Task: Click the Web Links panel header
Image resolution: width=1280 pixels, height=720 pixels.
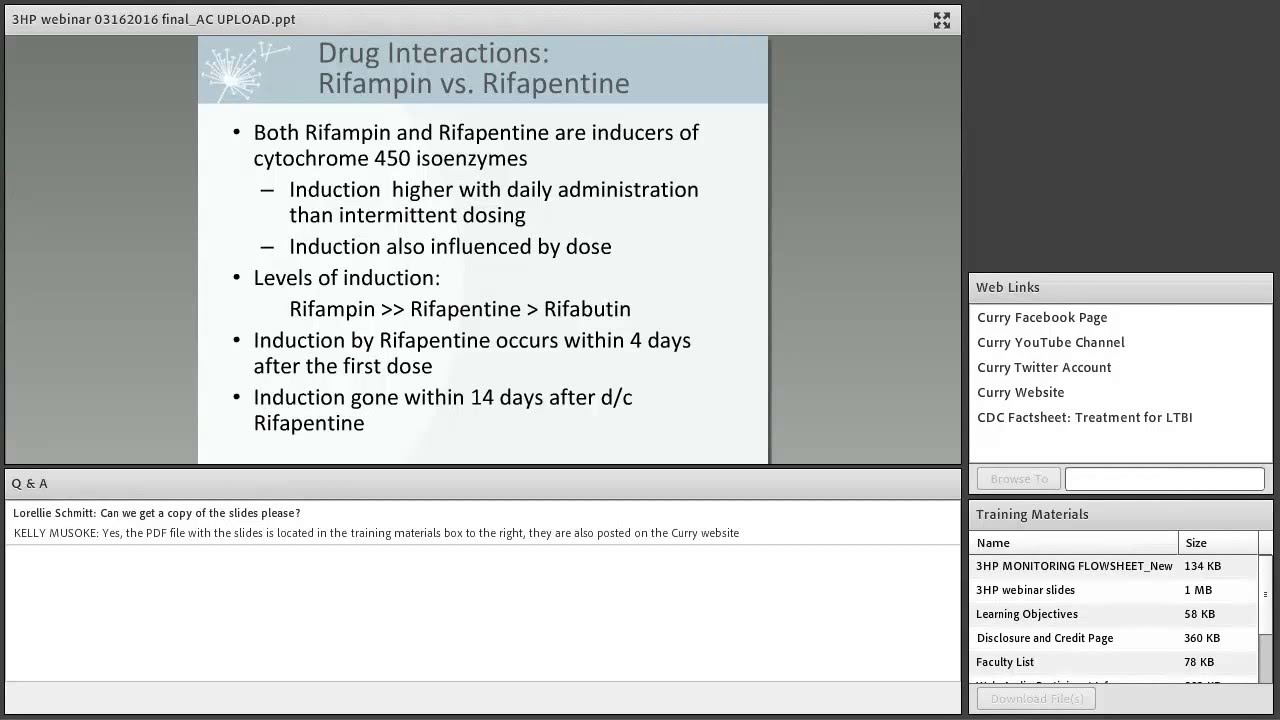Action: (1120, 287)
